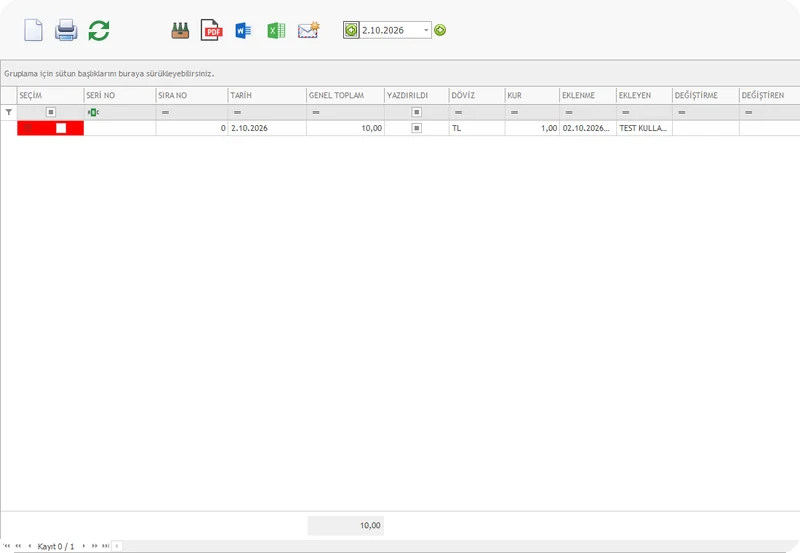Go to next page of records
800x553 pixels.
click(94, 546)
